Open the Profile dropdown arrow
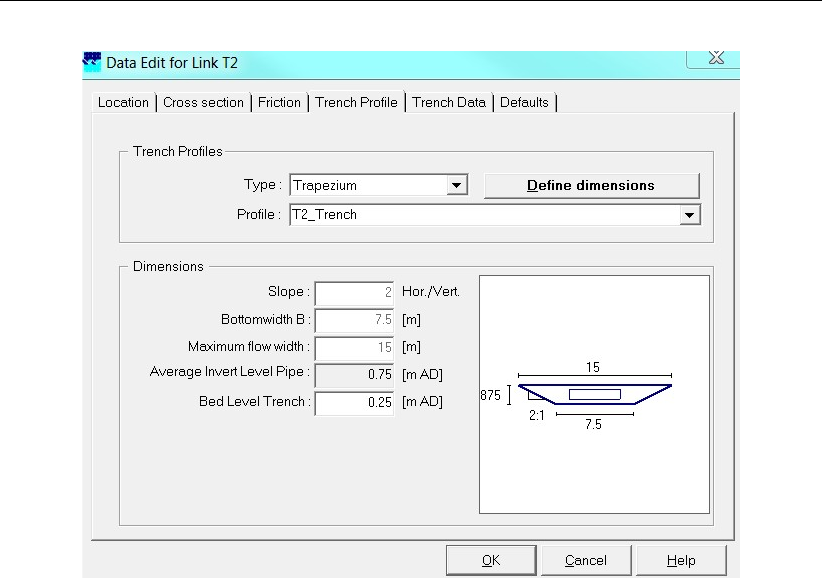 click(x=689, y=215)
